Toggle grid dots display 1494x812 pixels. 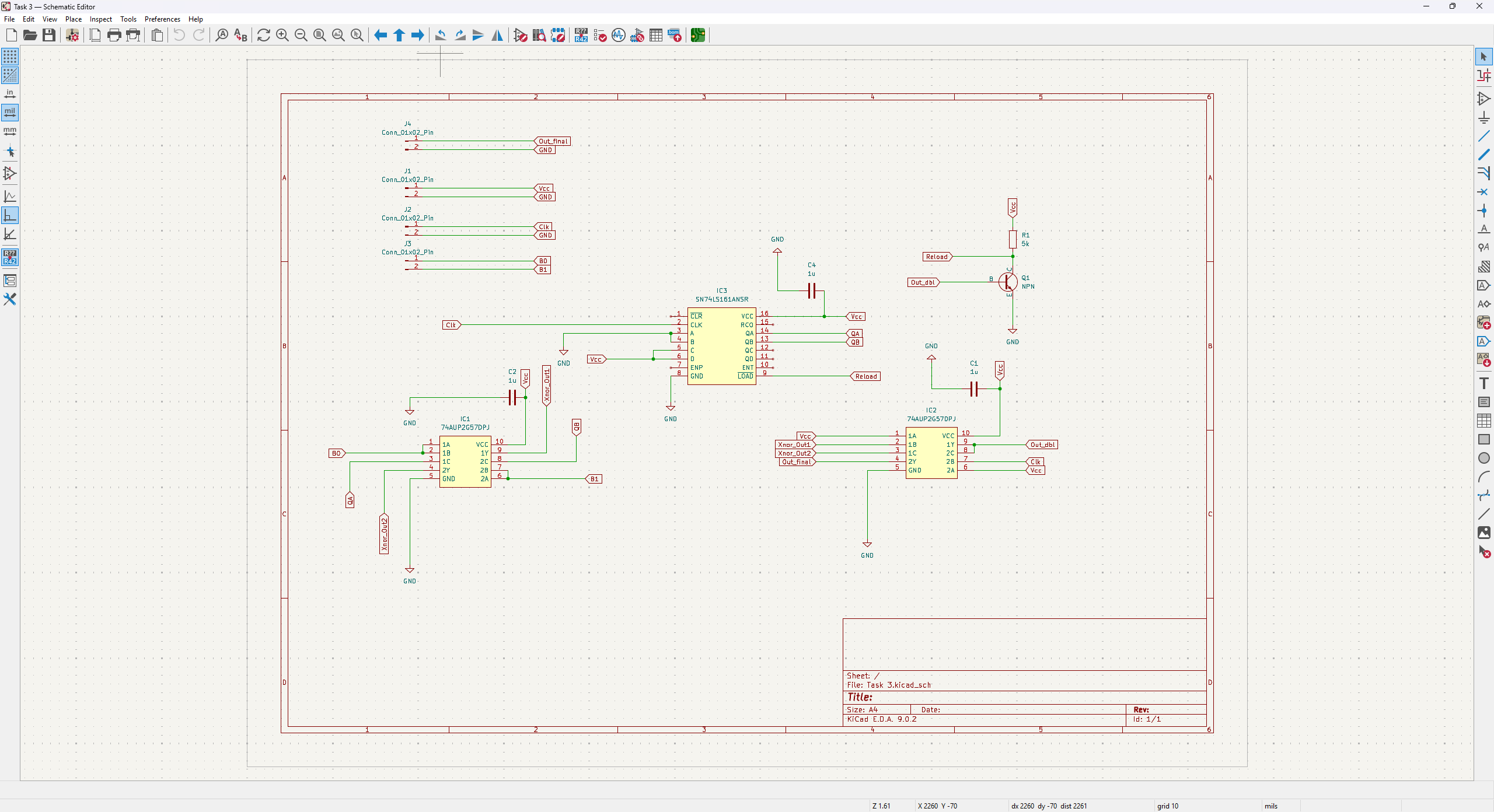(x=10, y=57)
